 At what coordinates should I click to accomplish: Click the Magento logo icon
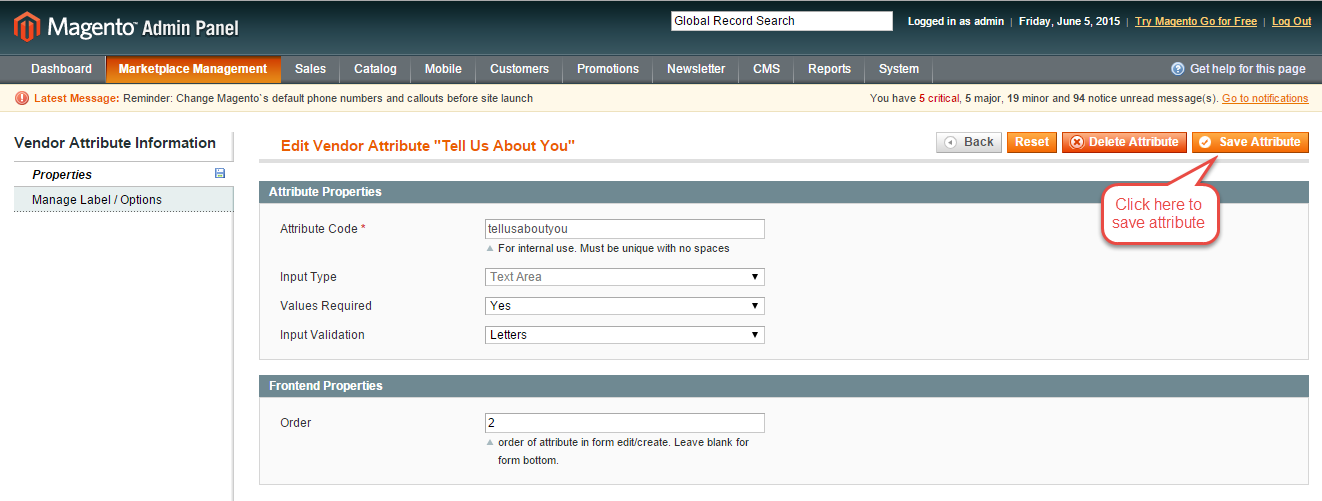(x=27, y=27)
